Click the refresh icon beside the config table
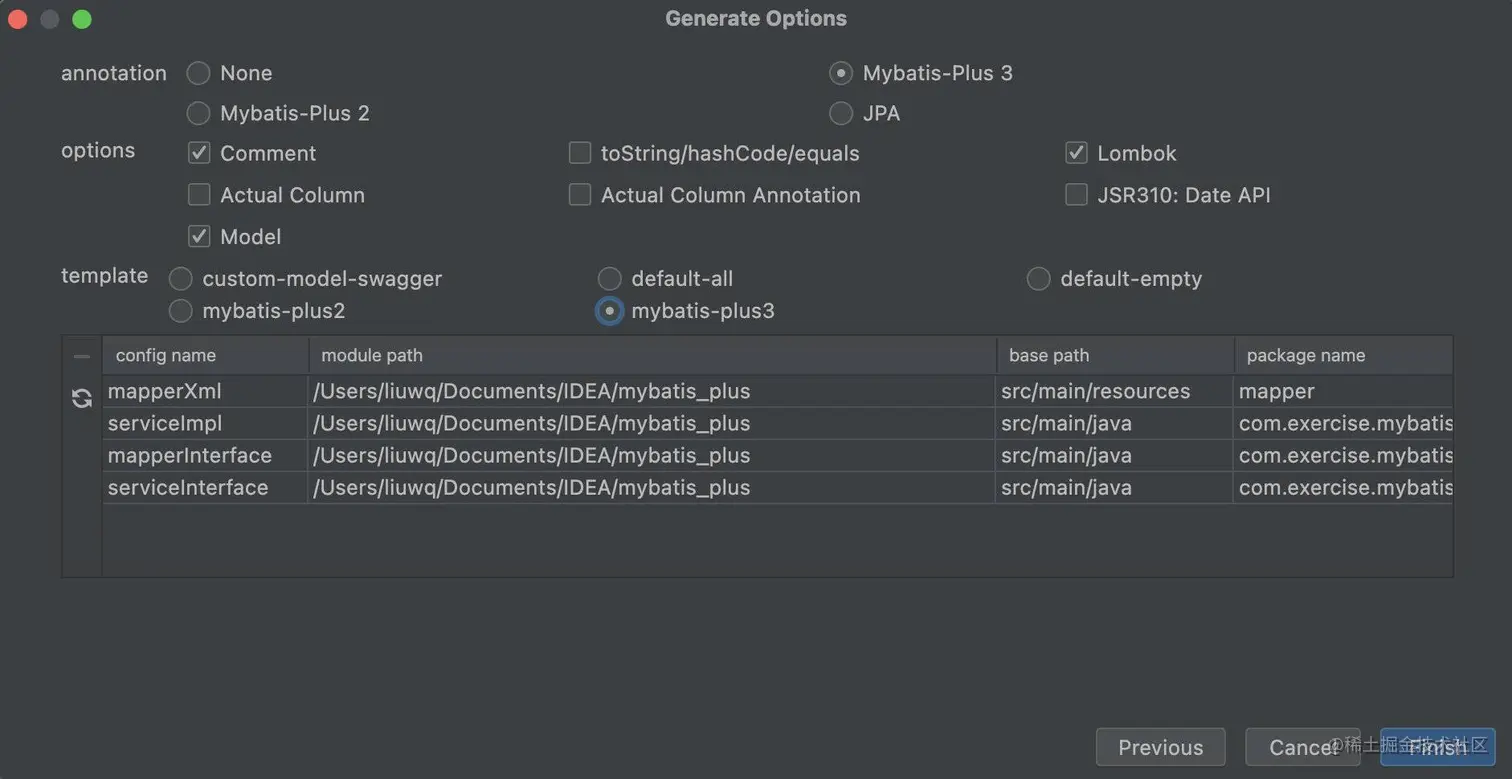The height and width of the screenshot is (779, 1512). (82, 398)
